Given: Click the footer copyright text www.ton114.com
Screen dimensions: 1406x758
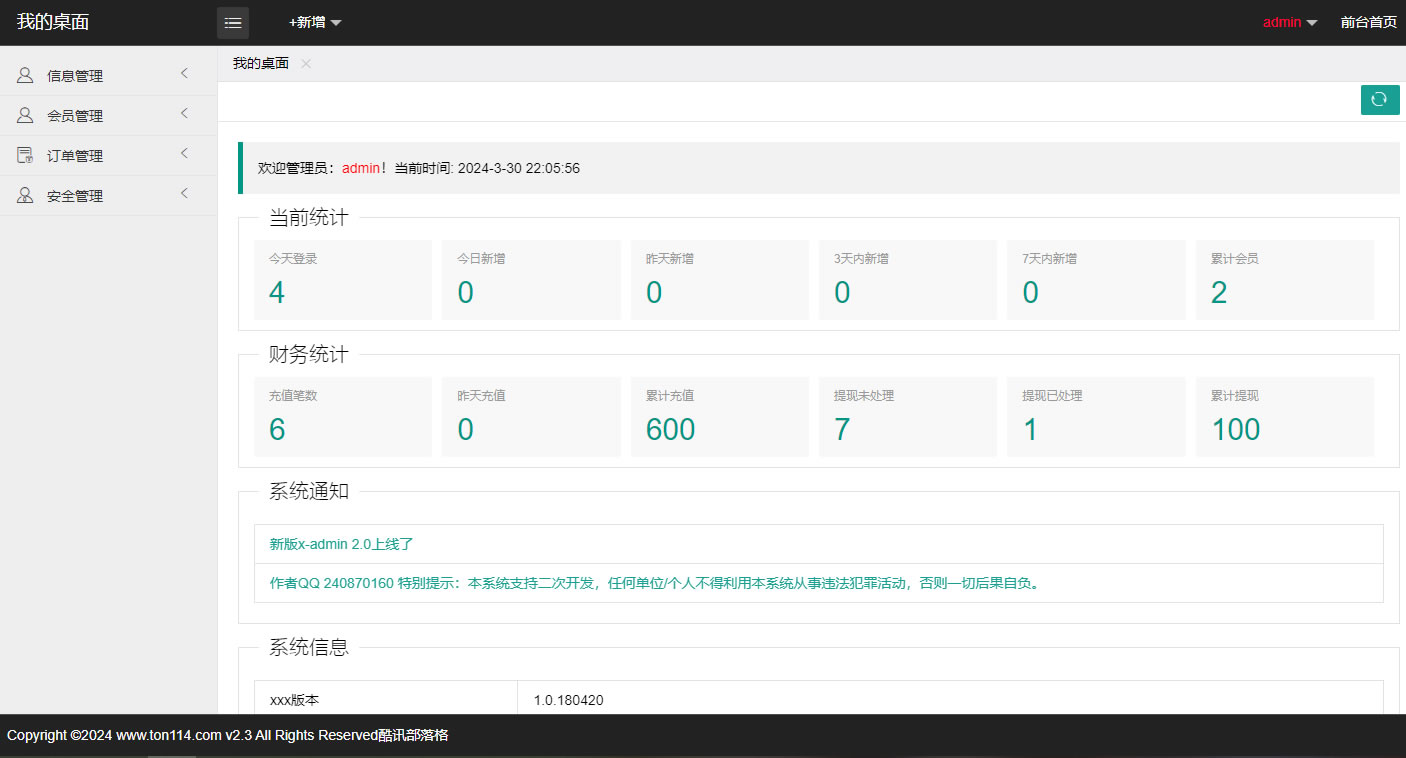Looking at the screenshot, I should tap(168, 735).
